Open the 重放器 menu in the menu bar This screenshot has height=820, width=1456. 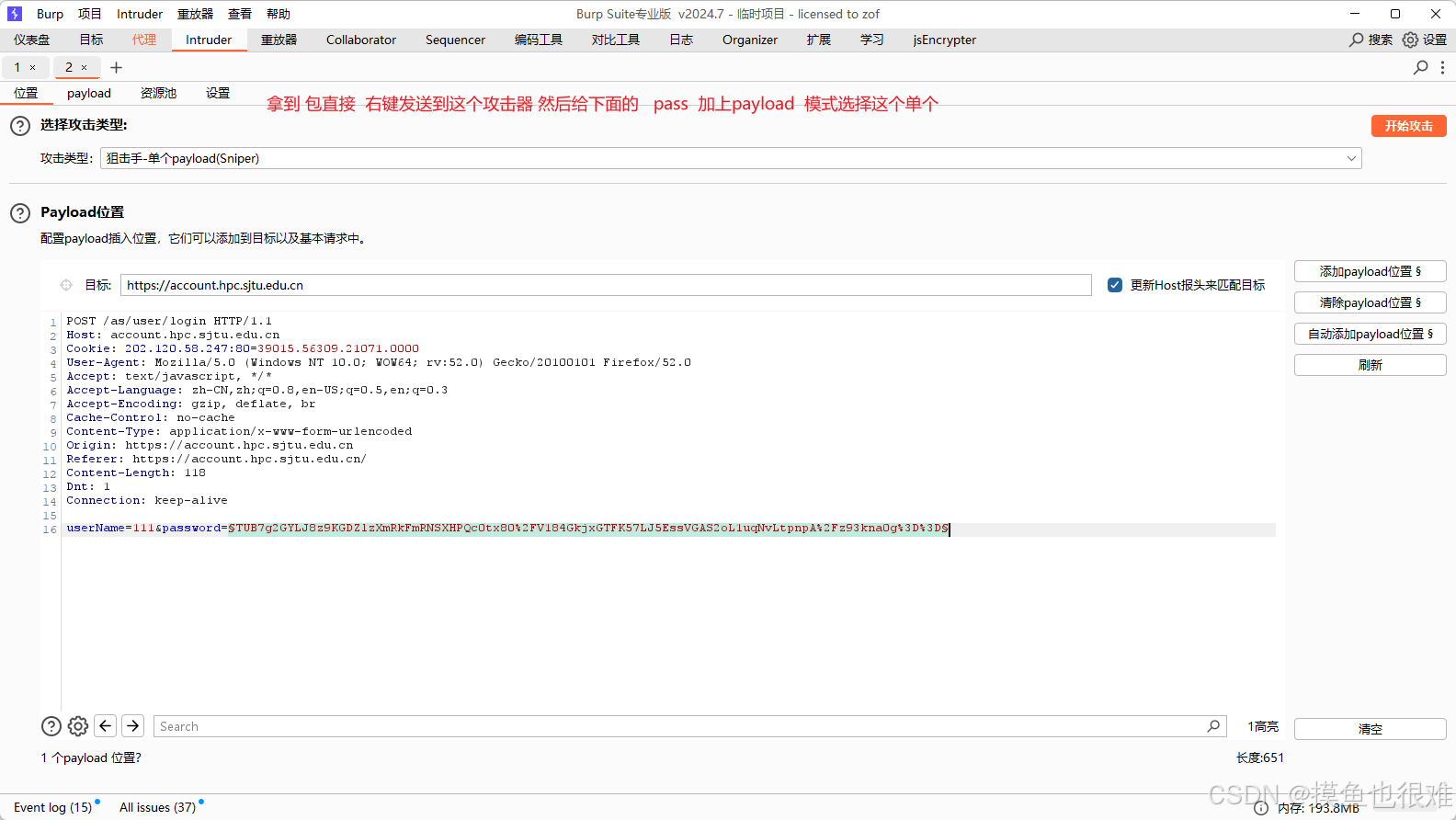point(195,14)
